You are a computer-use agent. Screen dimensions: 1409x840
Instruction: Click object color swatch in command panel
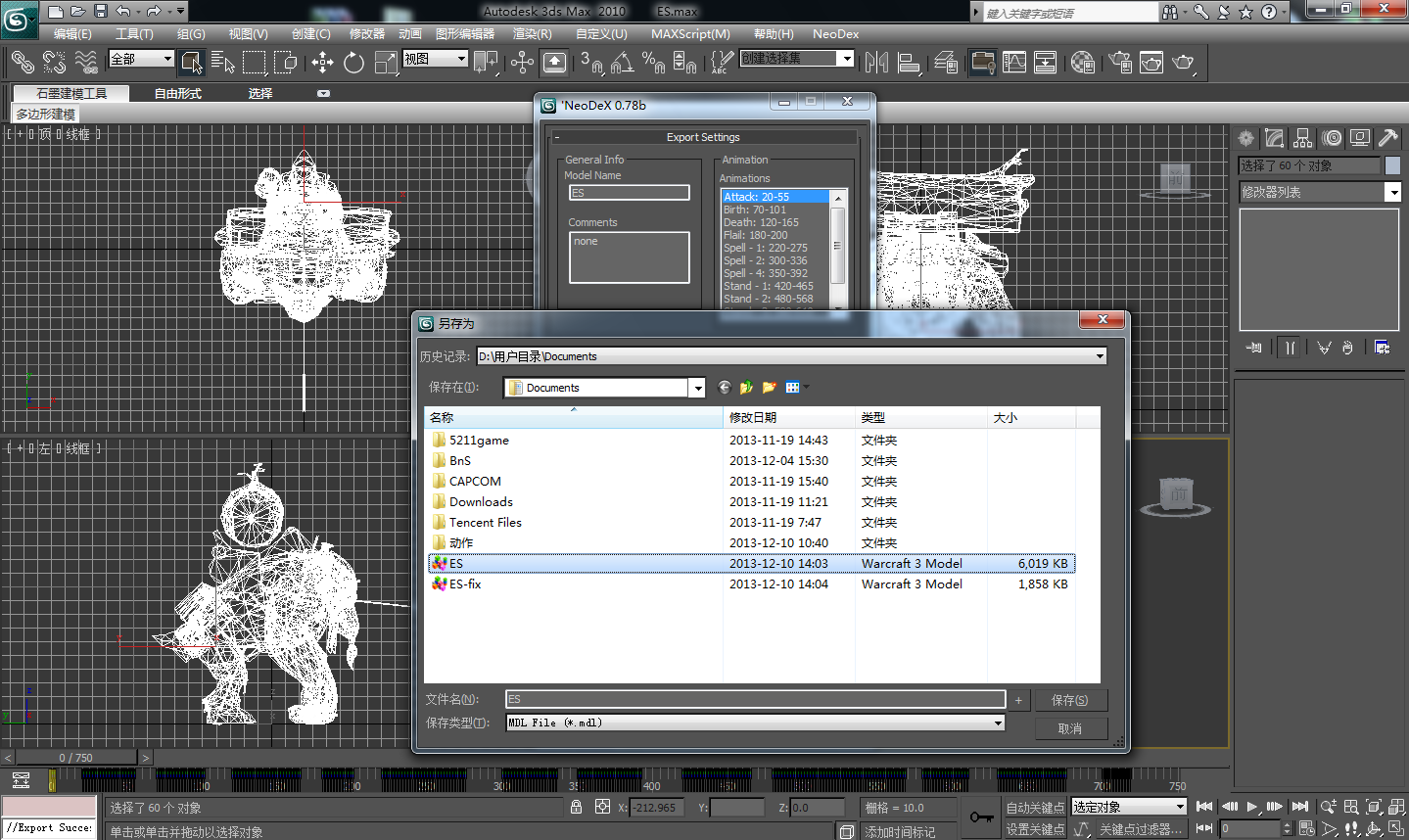[x=1392, y=165]
